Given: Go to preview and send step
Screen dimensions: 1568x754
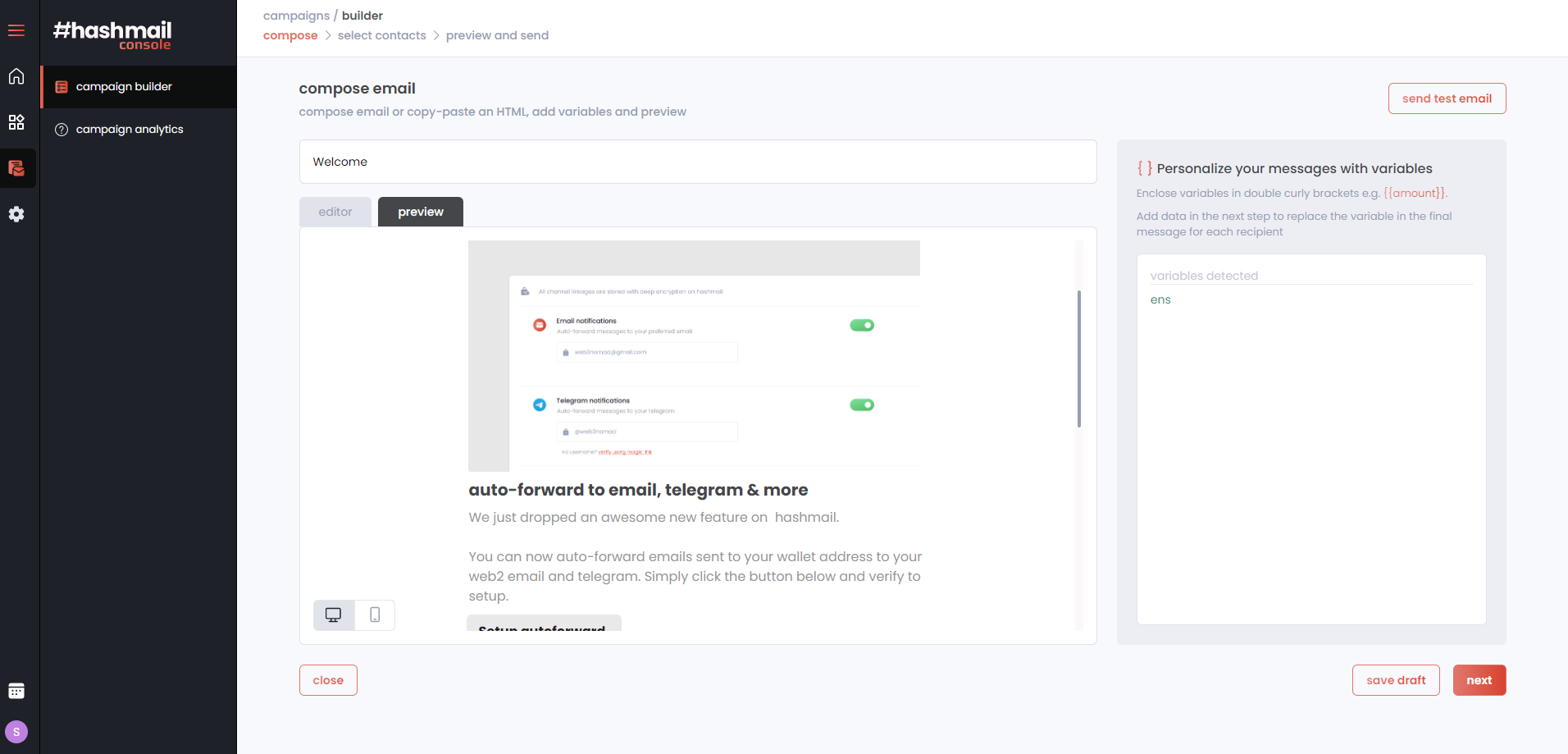Looking at the screenshot, I should [x=498, y=35].
